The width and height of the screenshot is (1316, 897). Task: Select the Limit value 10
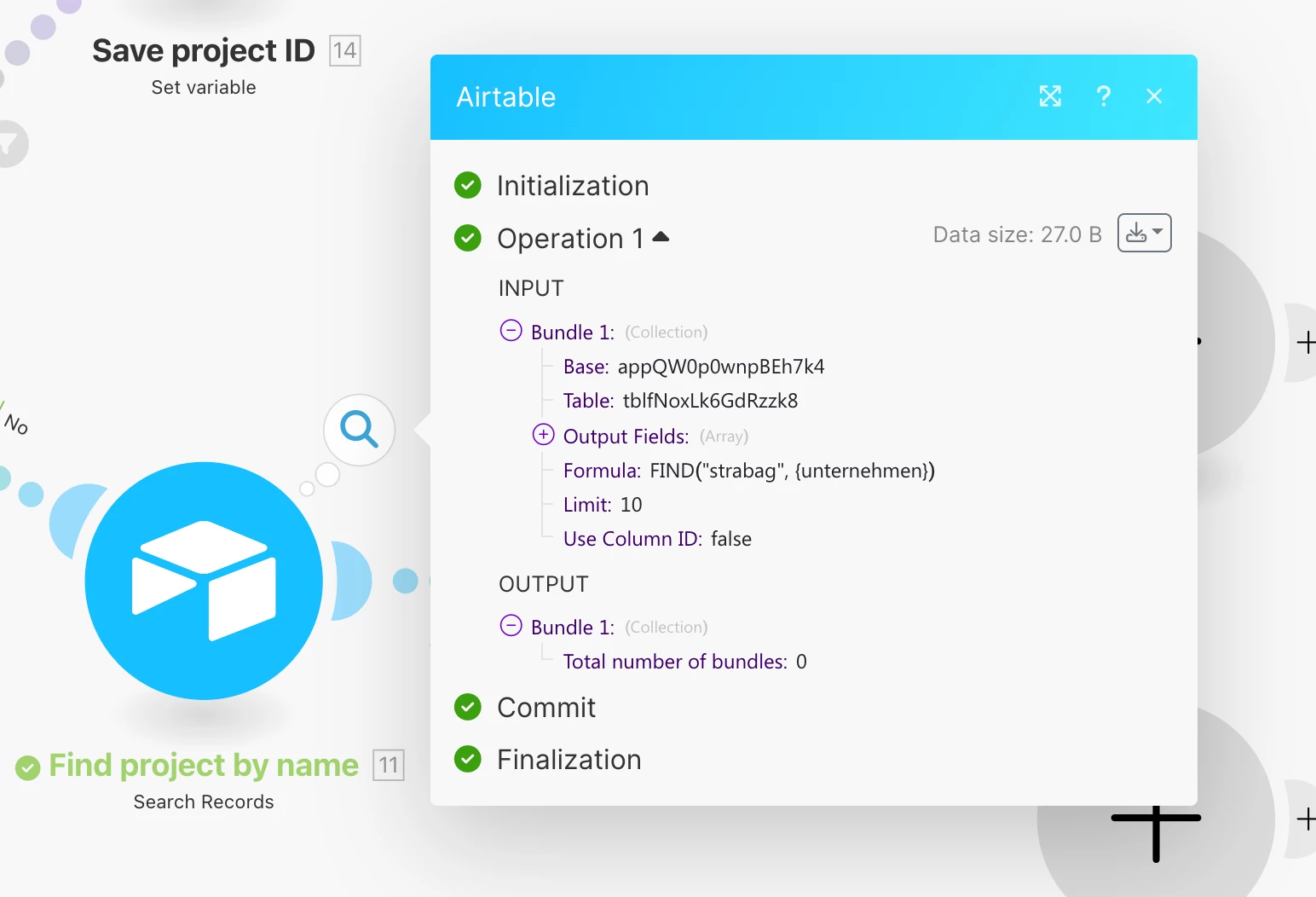click(x=631, y=505)
